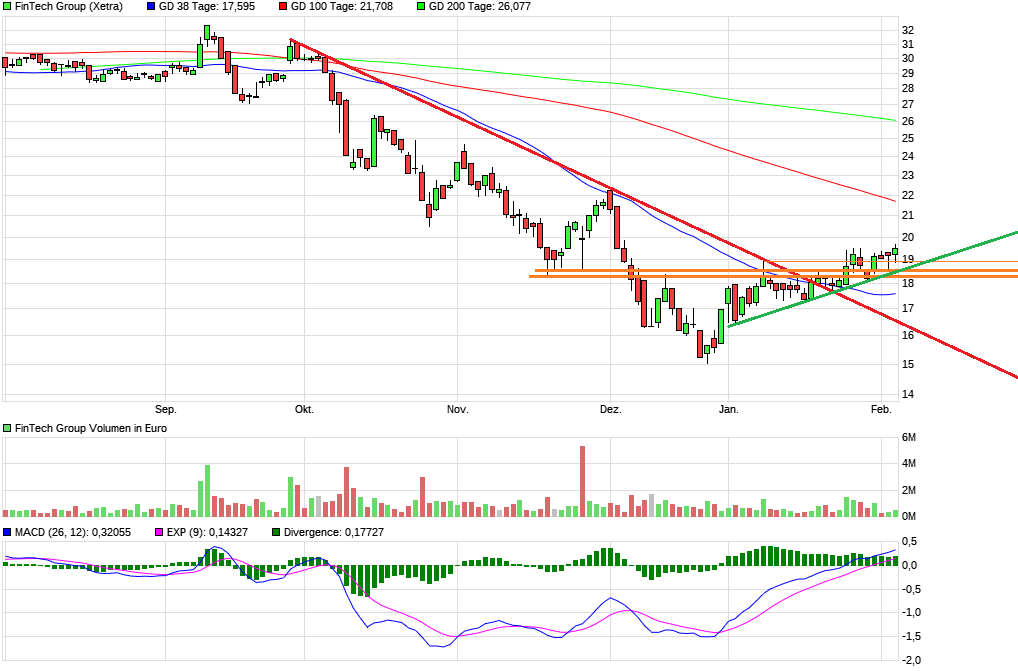Screen dimensions: 1018x671
Task: Click the volume axis value 6M
Action: click(909, 437)
